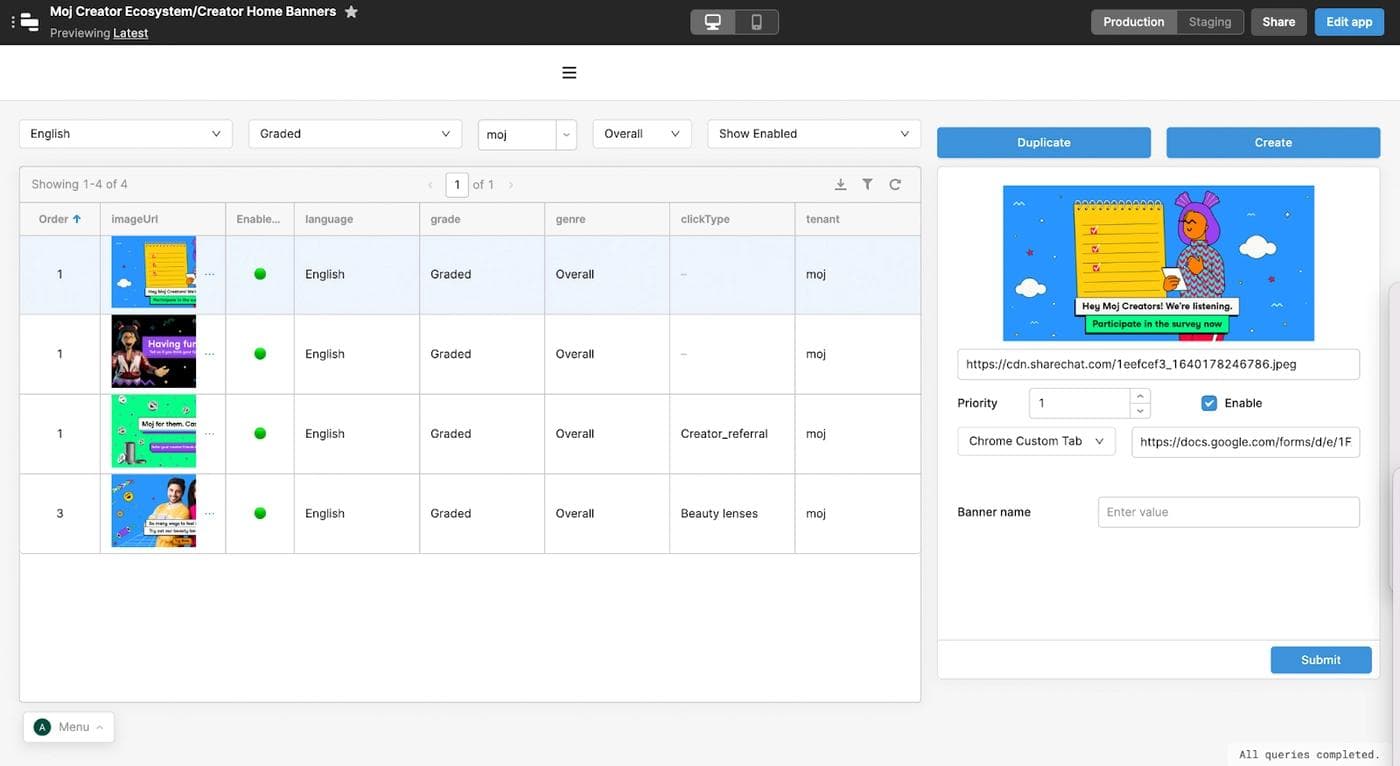The width and height of the screenshot is (1400, 766).
Task: Click the Submit button
Action: coord(1320,659)
